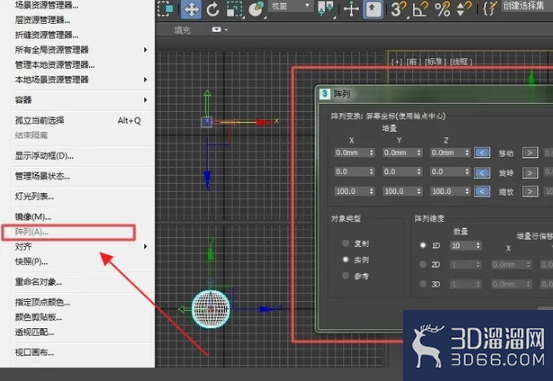Click the 移动 X increment spinner arrows

click(371, 152)
